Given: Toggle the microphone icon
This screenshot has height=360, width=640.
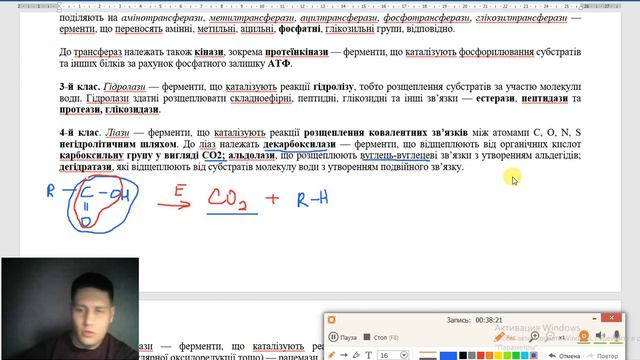Looking at the screenshot, I should [x=617, y=336].
